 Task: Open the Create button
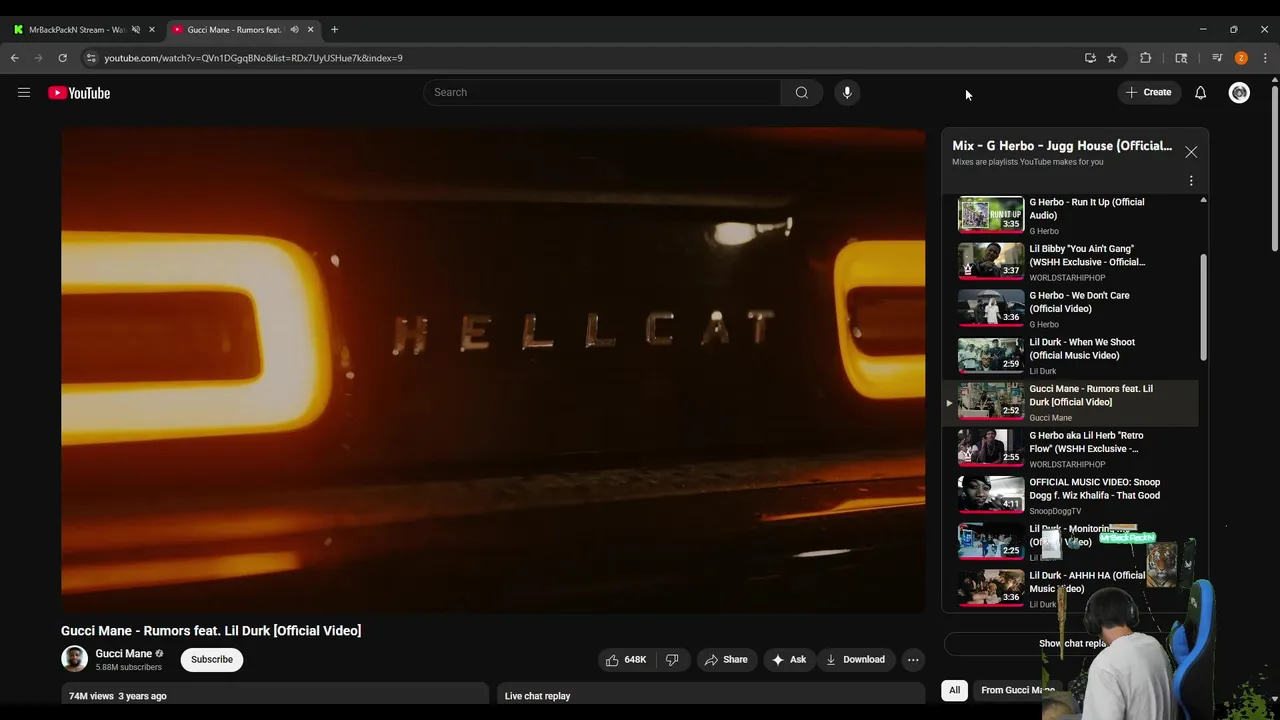click(x=1148, y=93)
